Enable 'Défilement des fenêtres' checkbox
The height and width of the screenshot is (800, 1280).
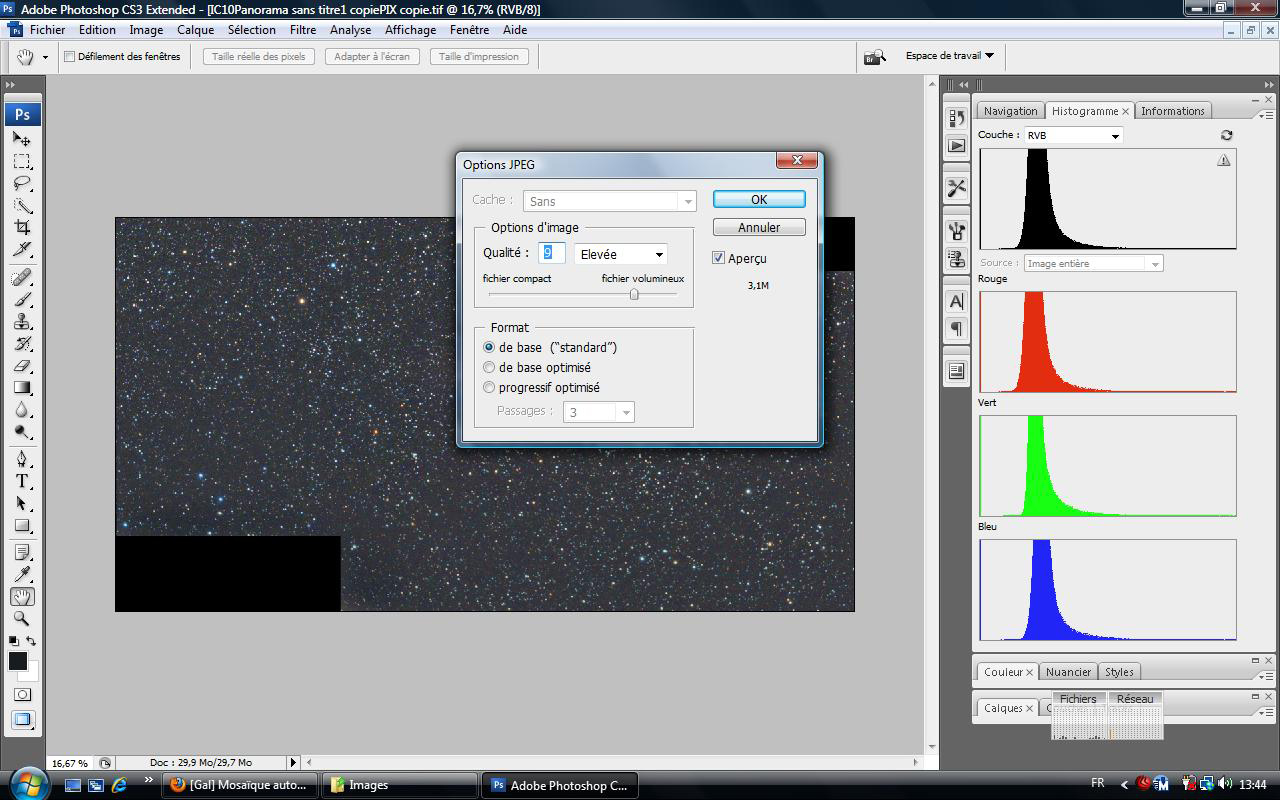pos(70,57)
